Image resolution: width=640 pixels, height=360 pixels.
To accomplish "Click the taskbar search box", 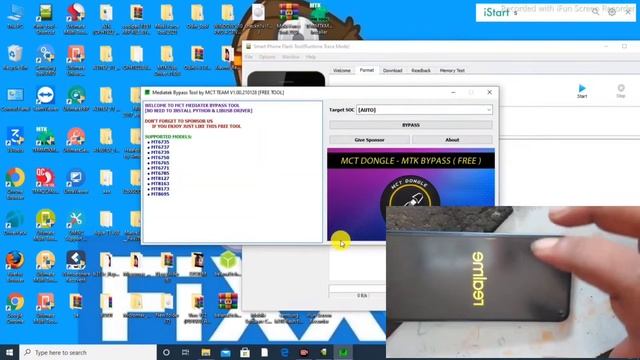I will point(88,352).
